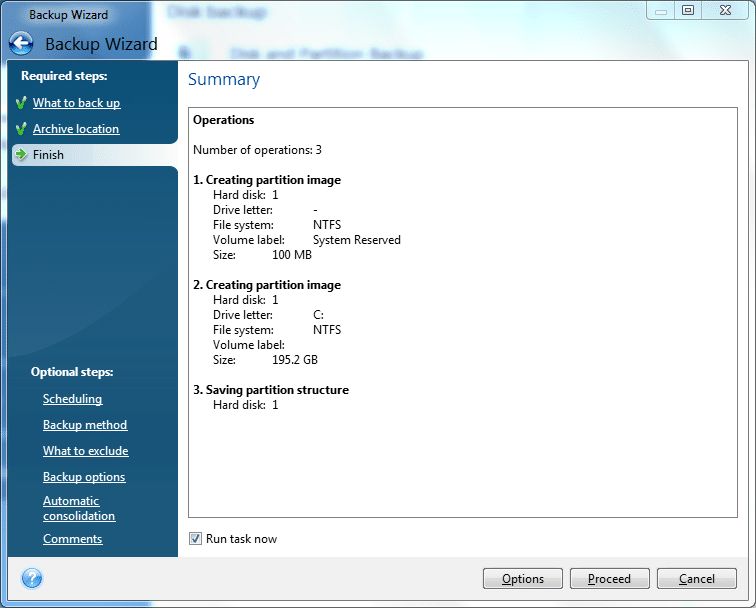Click the 195.2 GB size value

coord(295,360)
